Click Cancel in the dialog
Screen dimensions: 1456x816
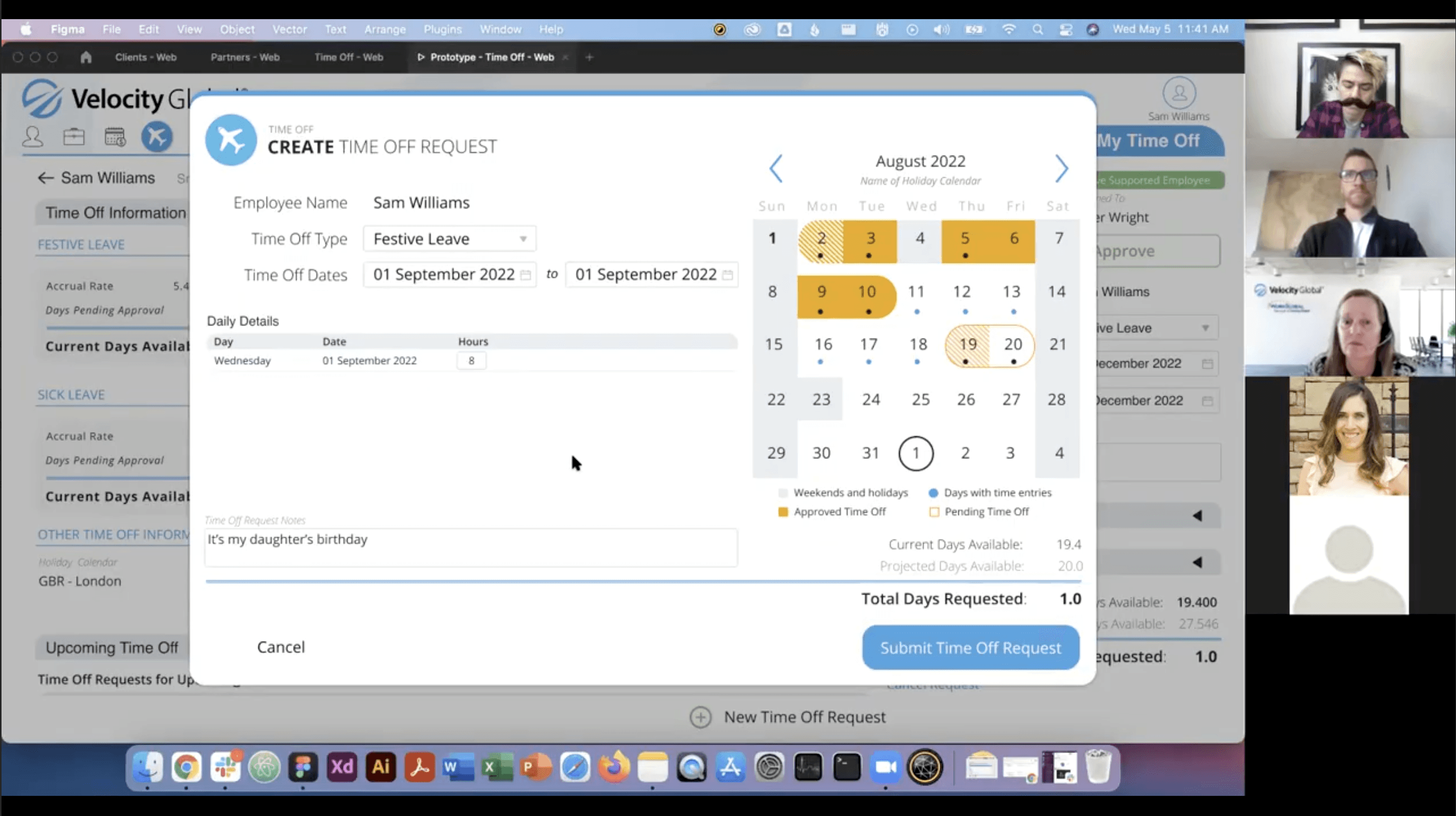281,647
